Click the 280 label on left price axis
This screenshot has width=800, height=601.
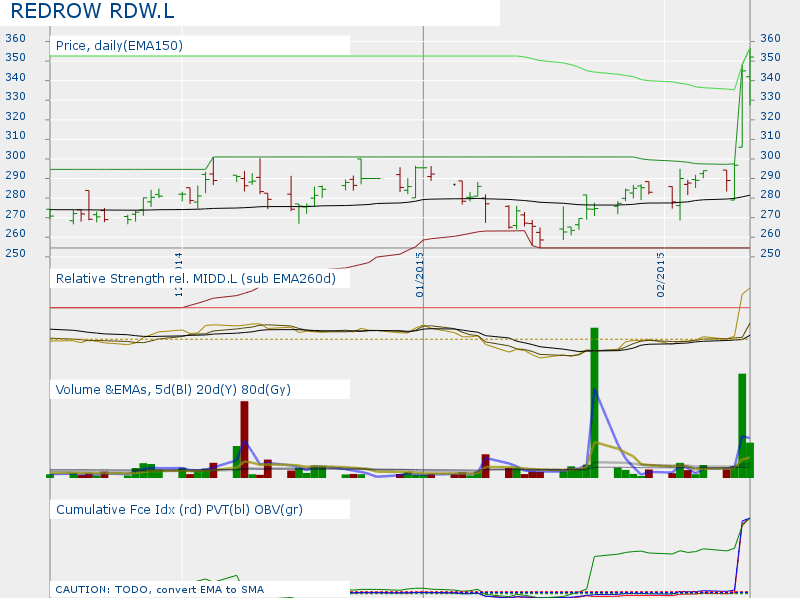tap(15, 194)
